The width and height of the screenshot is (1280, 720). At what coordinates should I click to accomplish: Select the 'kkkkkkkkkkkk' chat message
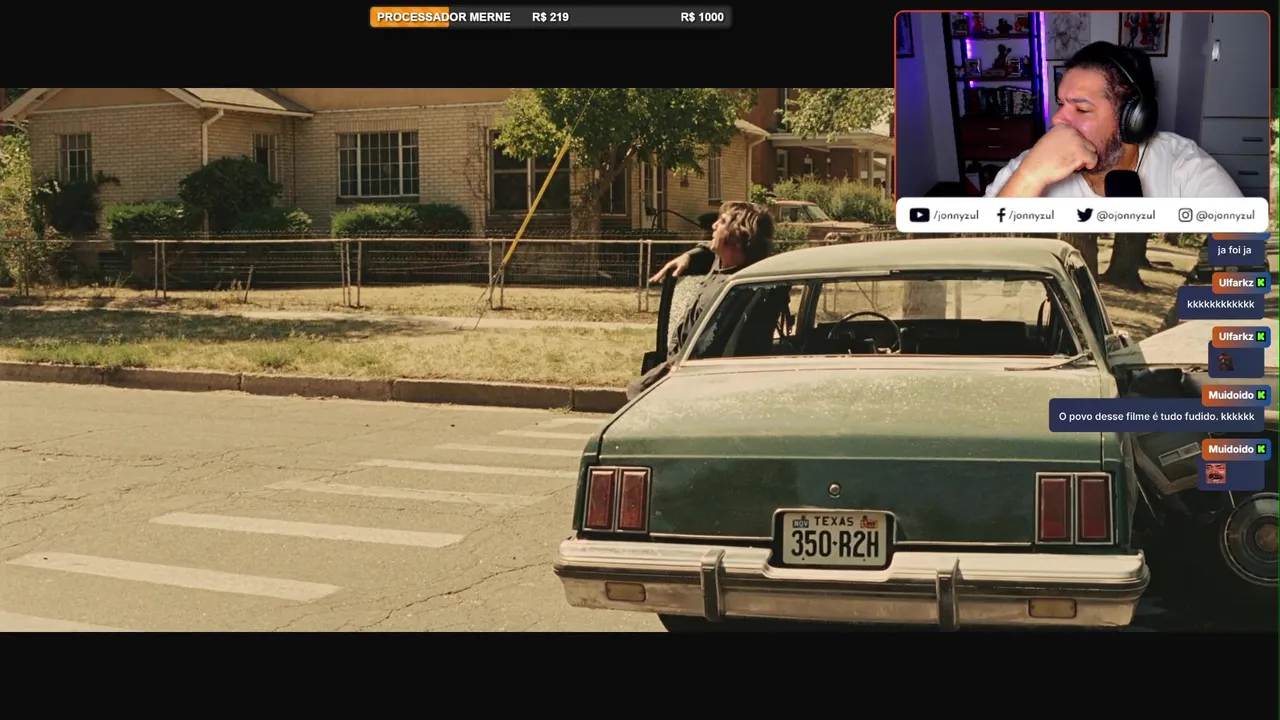pos(1221,304)
